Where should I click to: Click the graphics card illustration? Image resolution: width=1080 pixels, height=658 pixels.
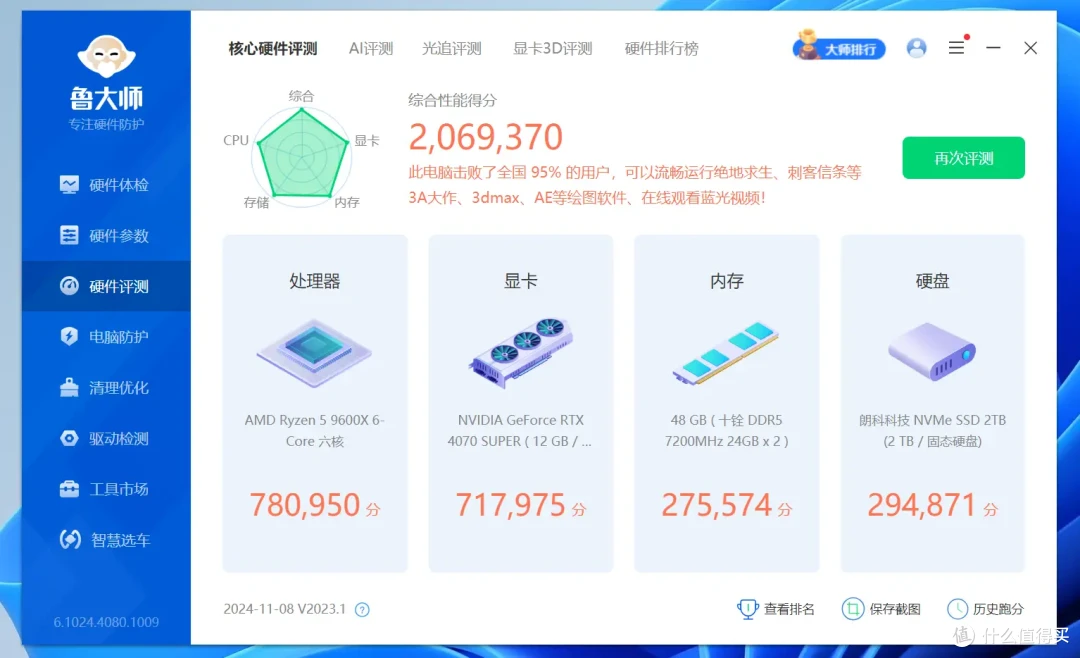[x=521, y=353]
